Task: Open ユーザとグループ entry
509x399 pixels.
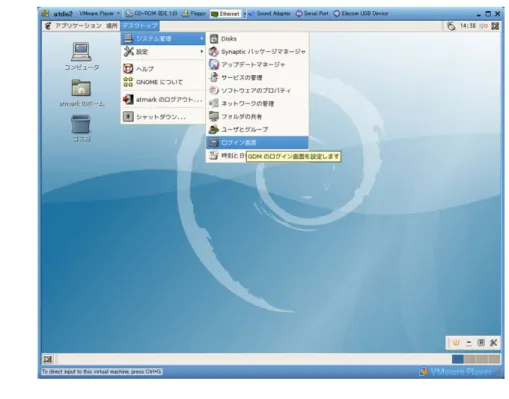Action: (257, 129)
